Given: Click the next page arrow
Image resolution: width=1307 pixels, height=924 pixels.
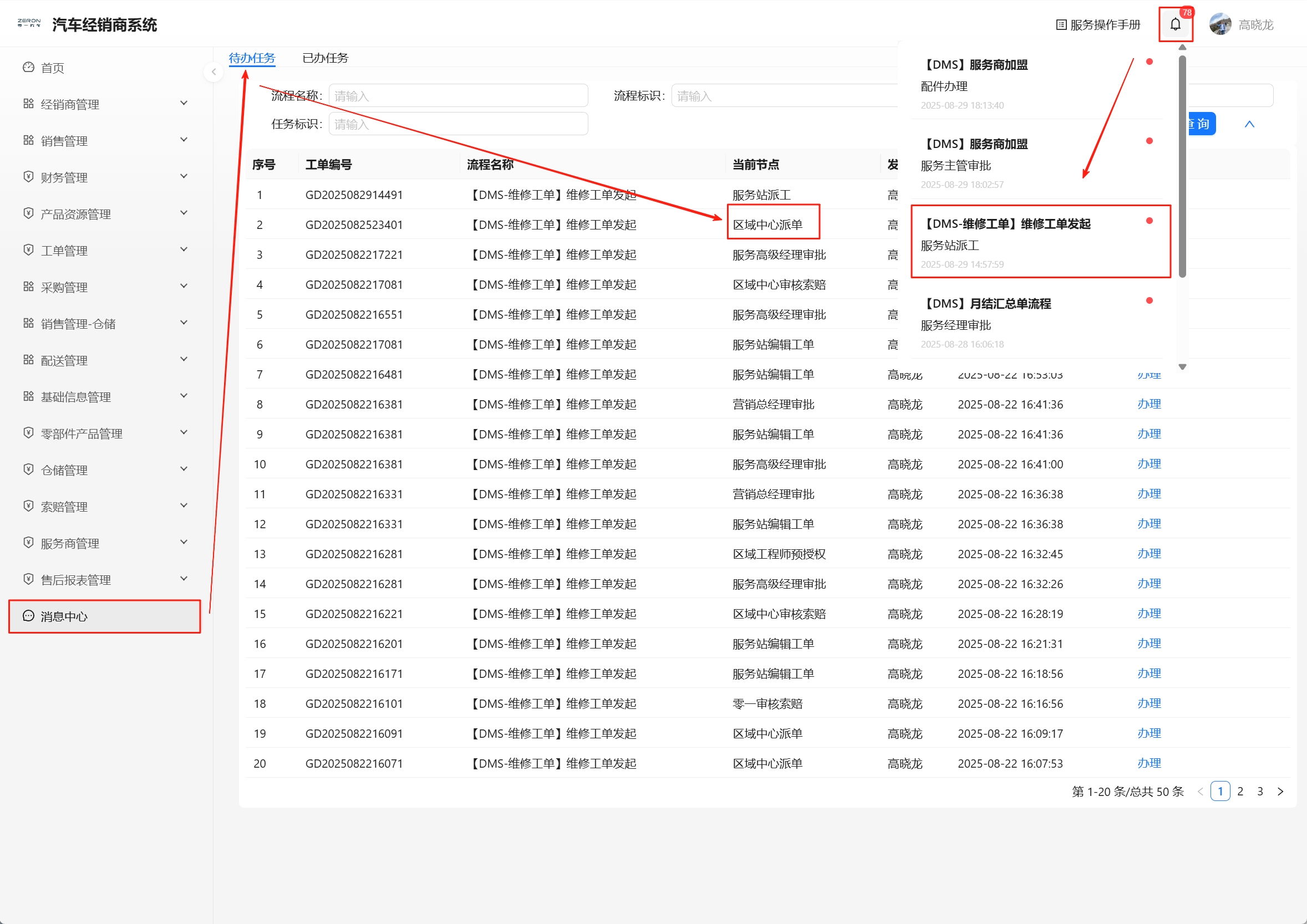Looking at the screenshot, I should (1280, 792).
